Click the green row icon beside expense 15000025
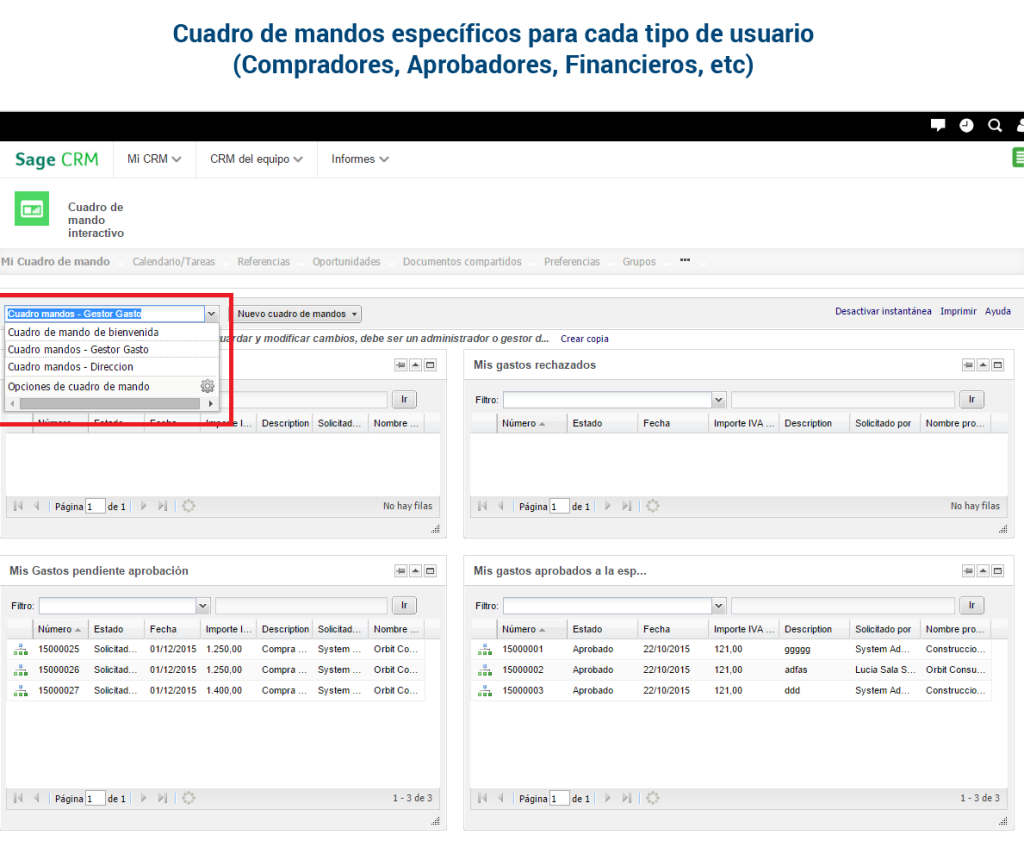Screen dimensions: 1024x847 (21, 648)
